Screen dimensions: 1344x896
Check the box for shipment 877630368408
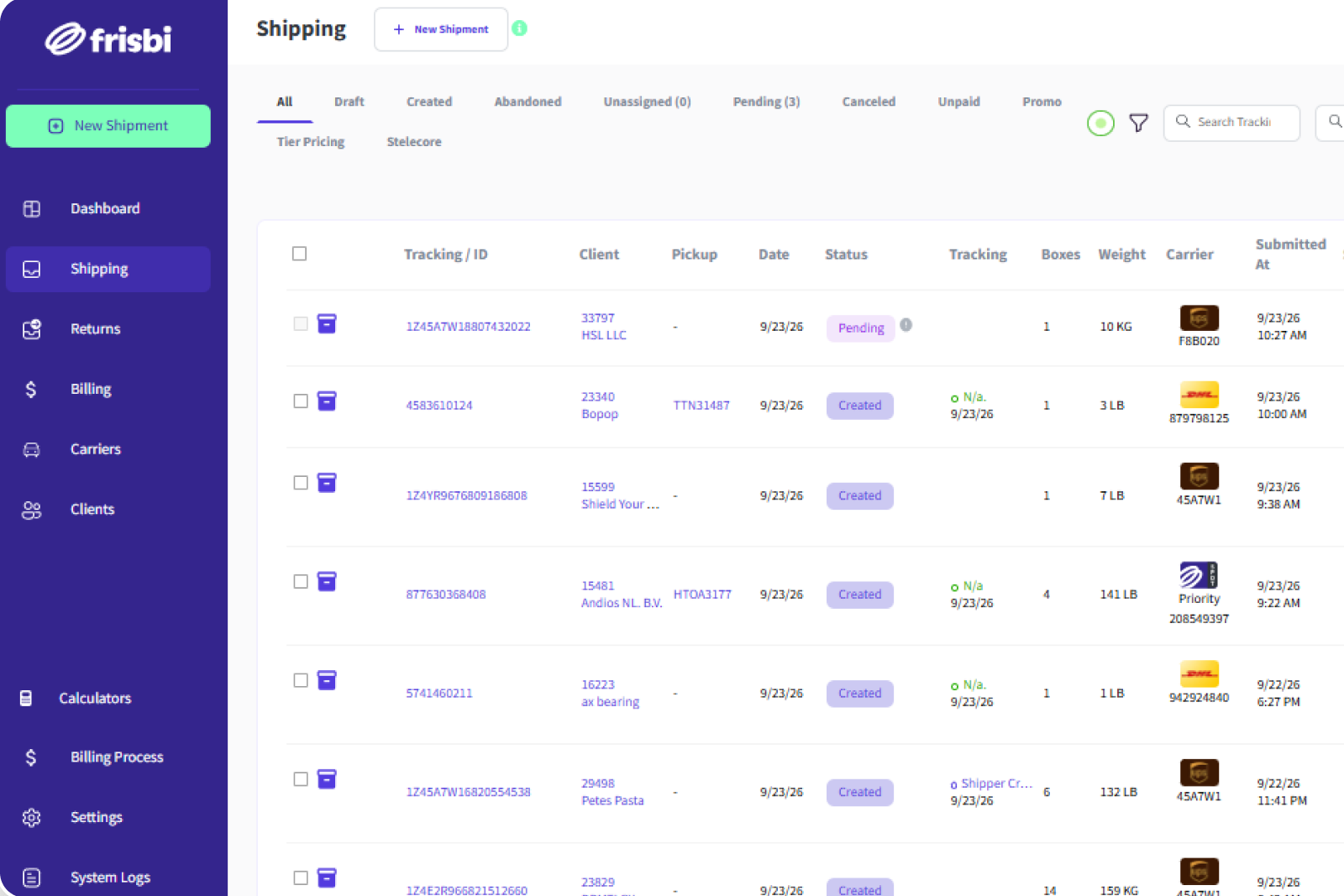tap(301, 582)
